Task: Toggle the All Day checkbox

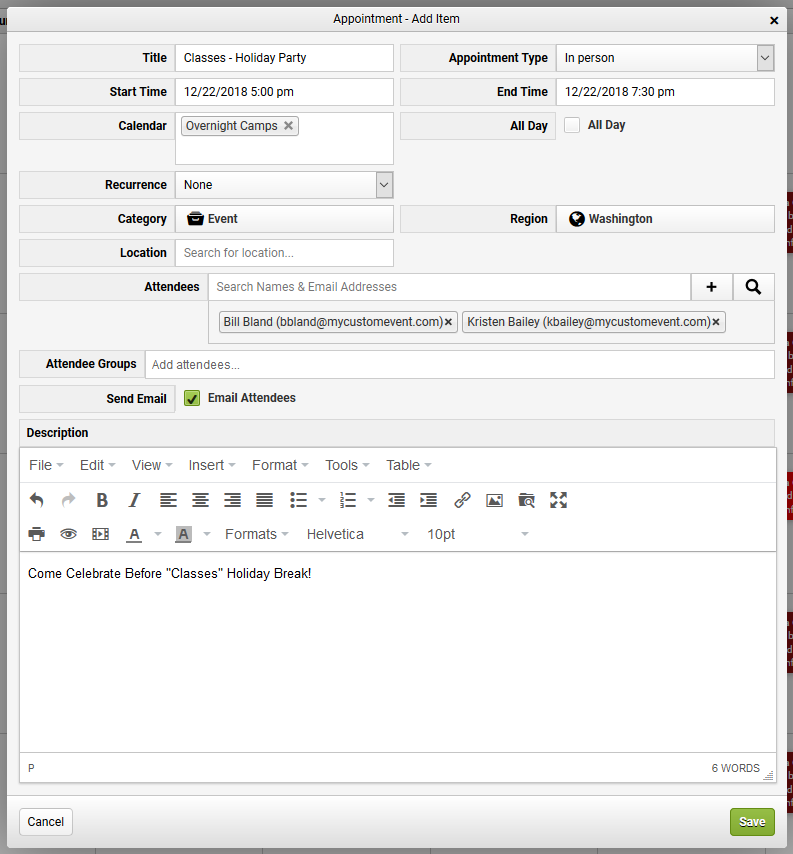Action: tap(572, 125)
